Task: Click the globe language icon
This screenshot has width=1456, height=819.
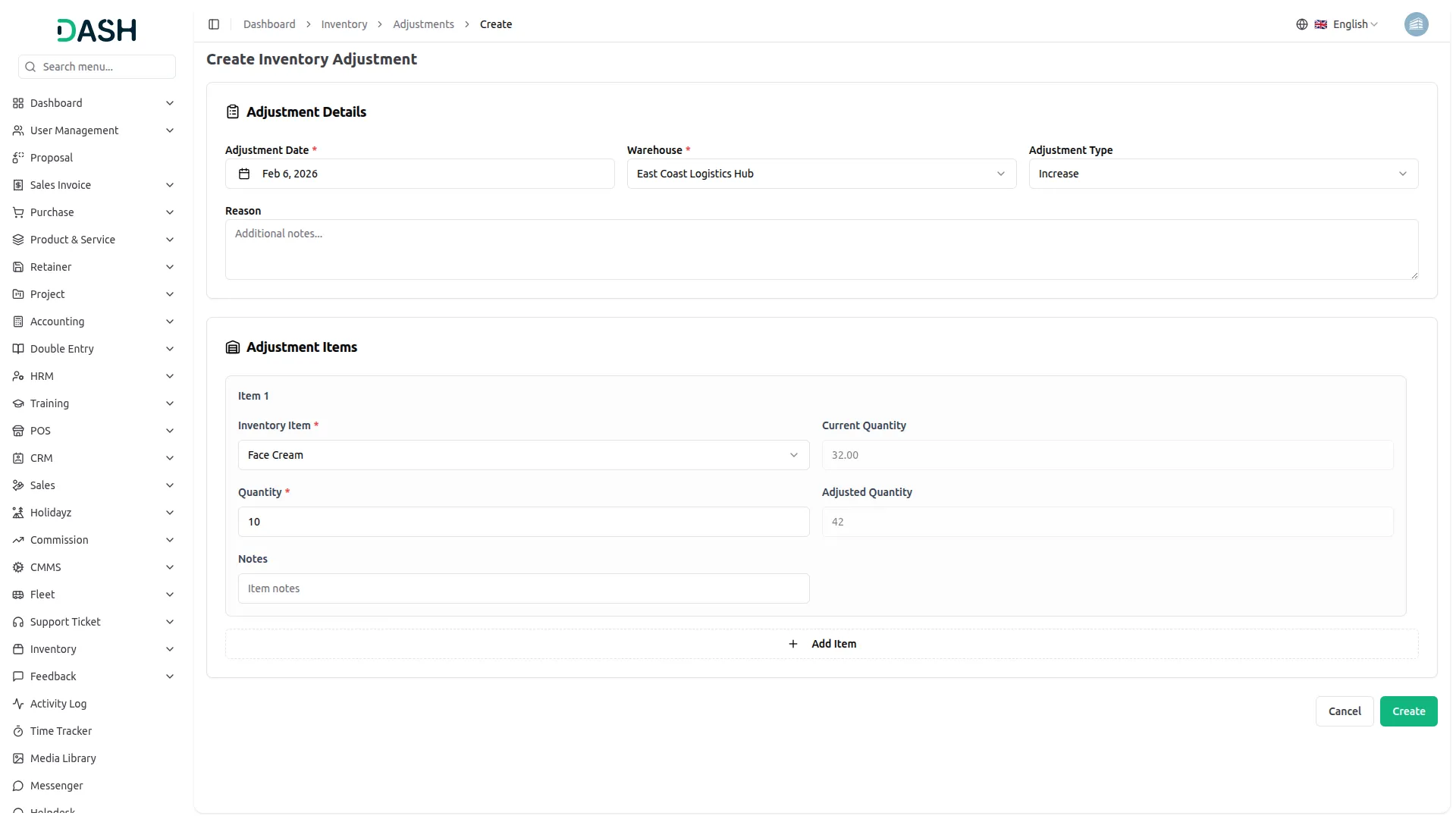Action: [1301, 24]
